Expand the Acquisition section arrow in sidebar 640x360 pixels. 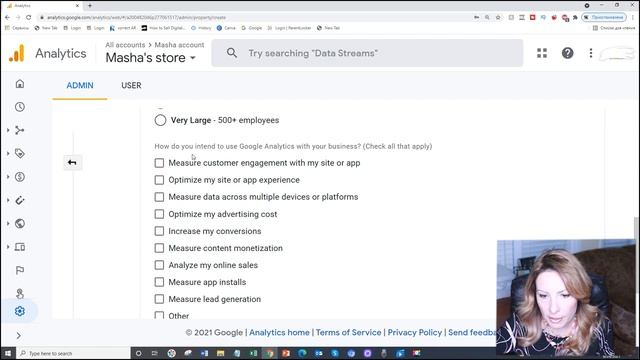coord(8,130)
